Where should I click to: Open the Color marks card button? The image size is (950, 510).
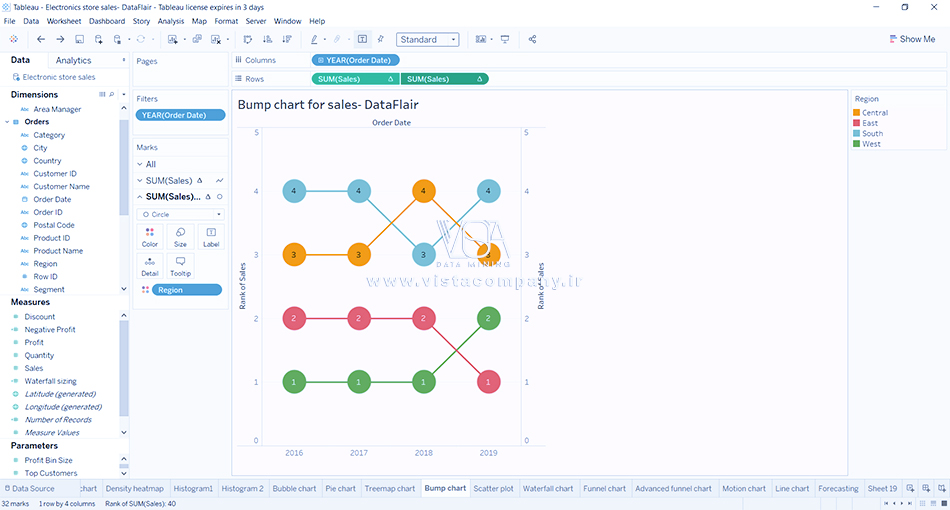click(150, 236)
